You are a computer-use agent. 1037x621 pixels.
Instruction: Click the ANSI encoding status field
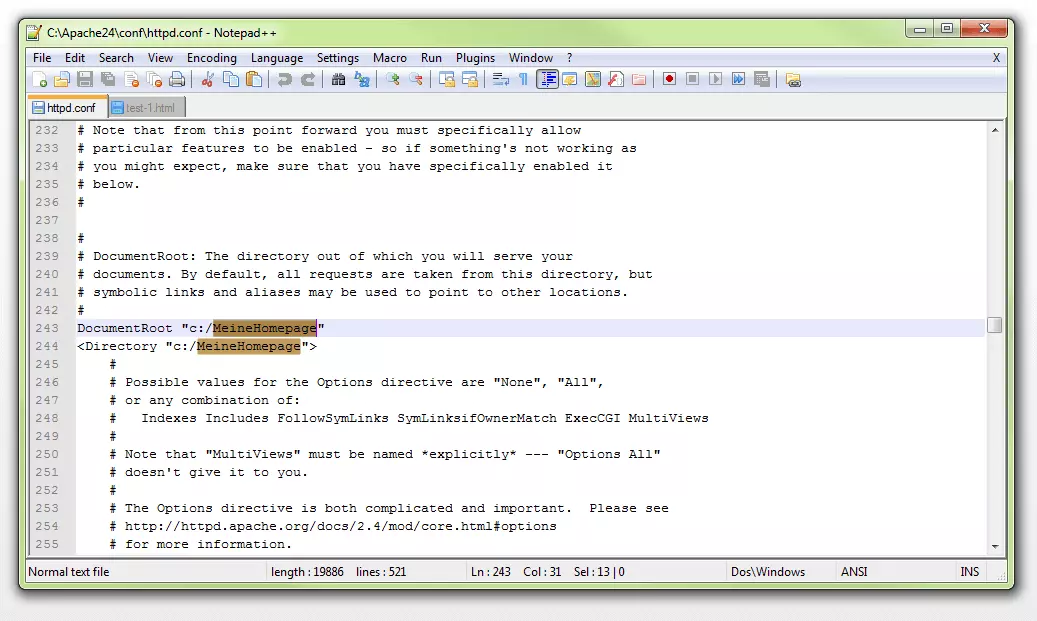coord(854,571)
